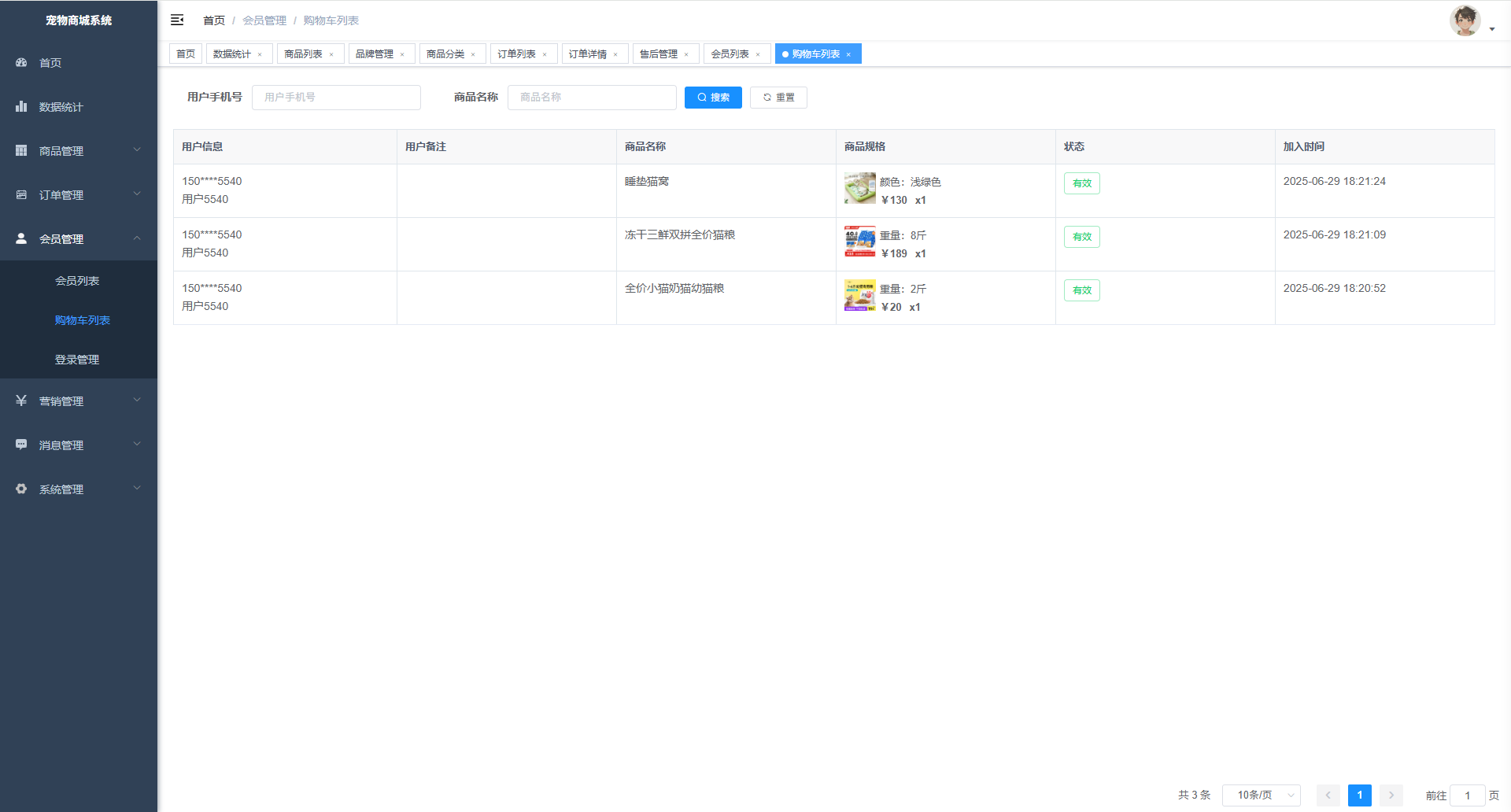Expand the 订单管理 sidebar menu
This screenshot has height=812, width=1511.
click(x=79, y=194)
